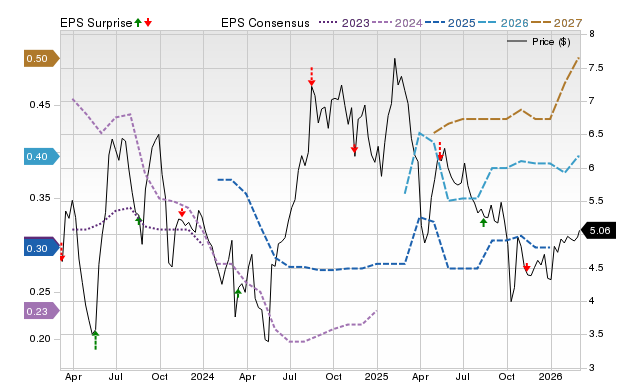Click the dark blue 0.30 value tag
640x382 pixels.
pos(41,248)
